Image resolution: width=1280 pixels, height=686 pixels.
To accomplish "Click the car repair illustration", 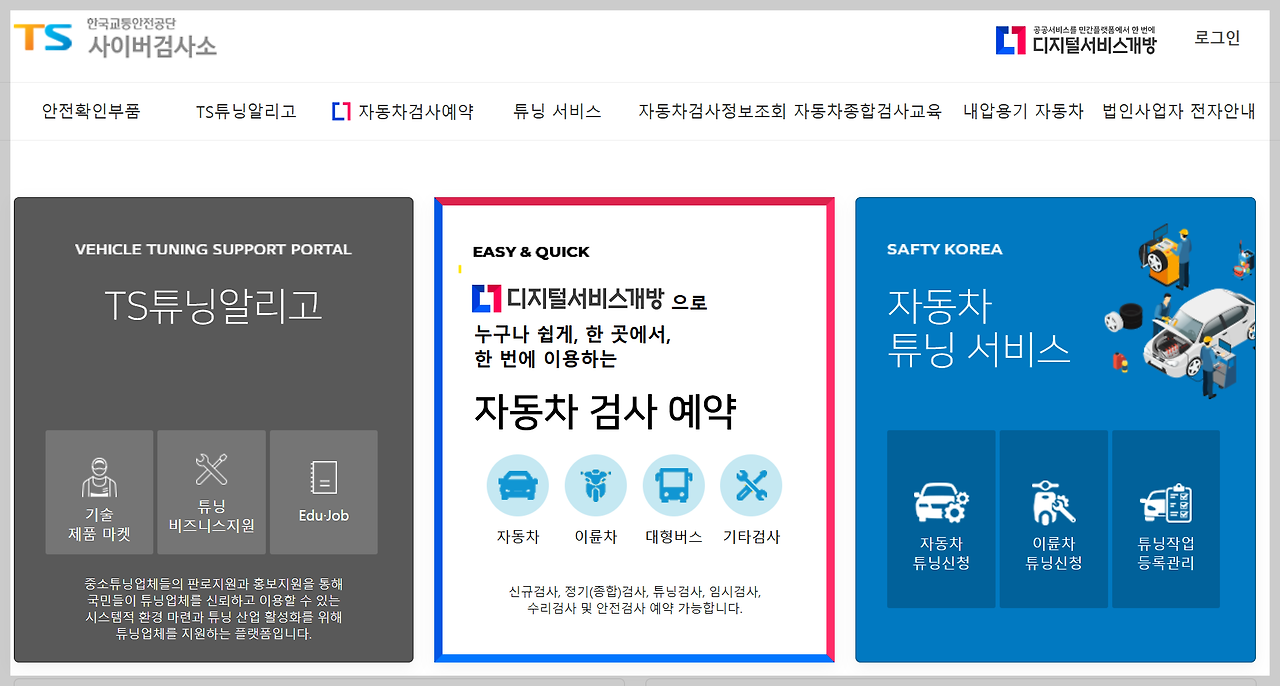I will coord(1178,312).
